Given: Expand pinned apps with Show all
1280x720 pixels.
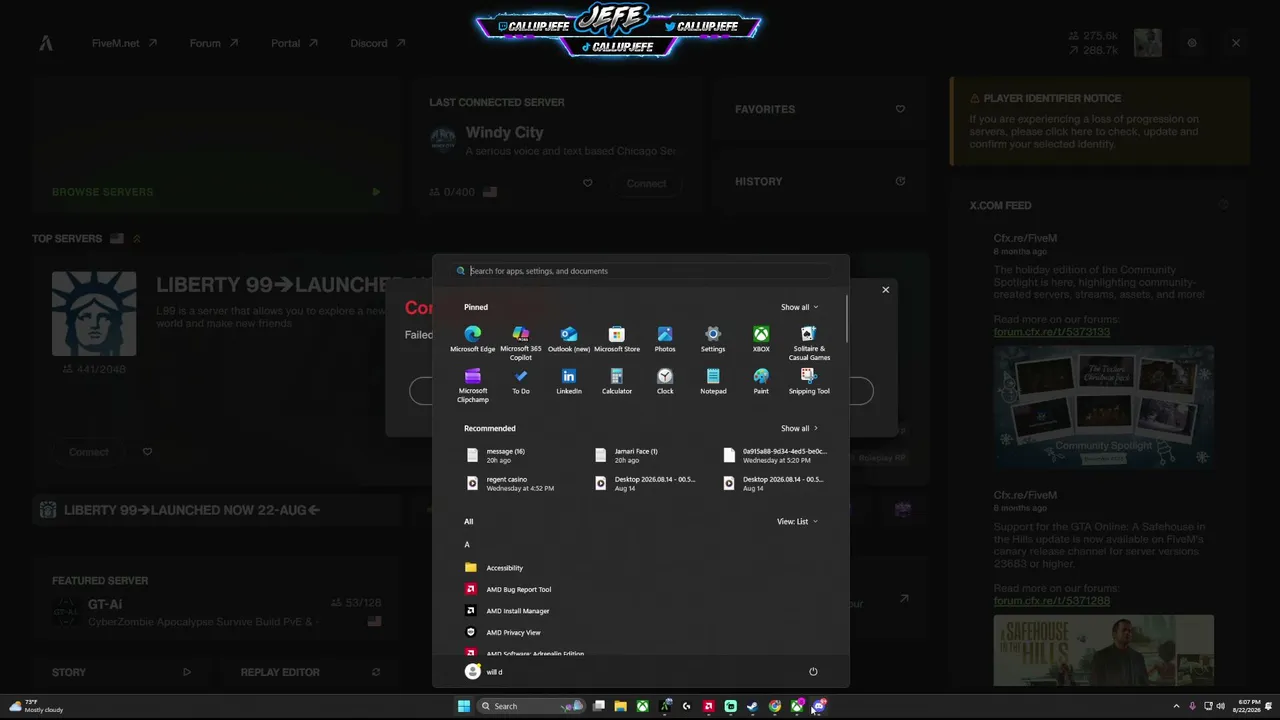Looking at the screenshot, I should [x=799, y=307].
